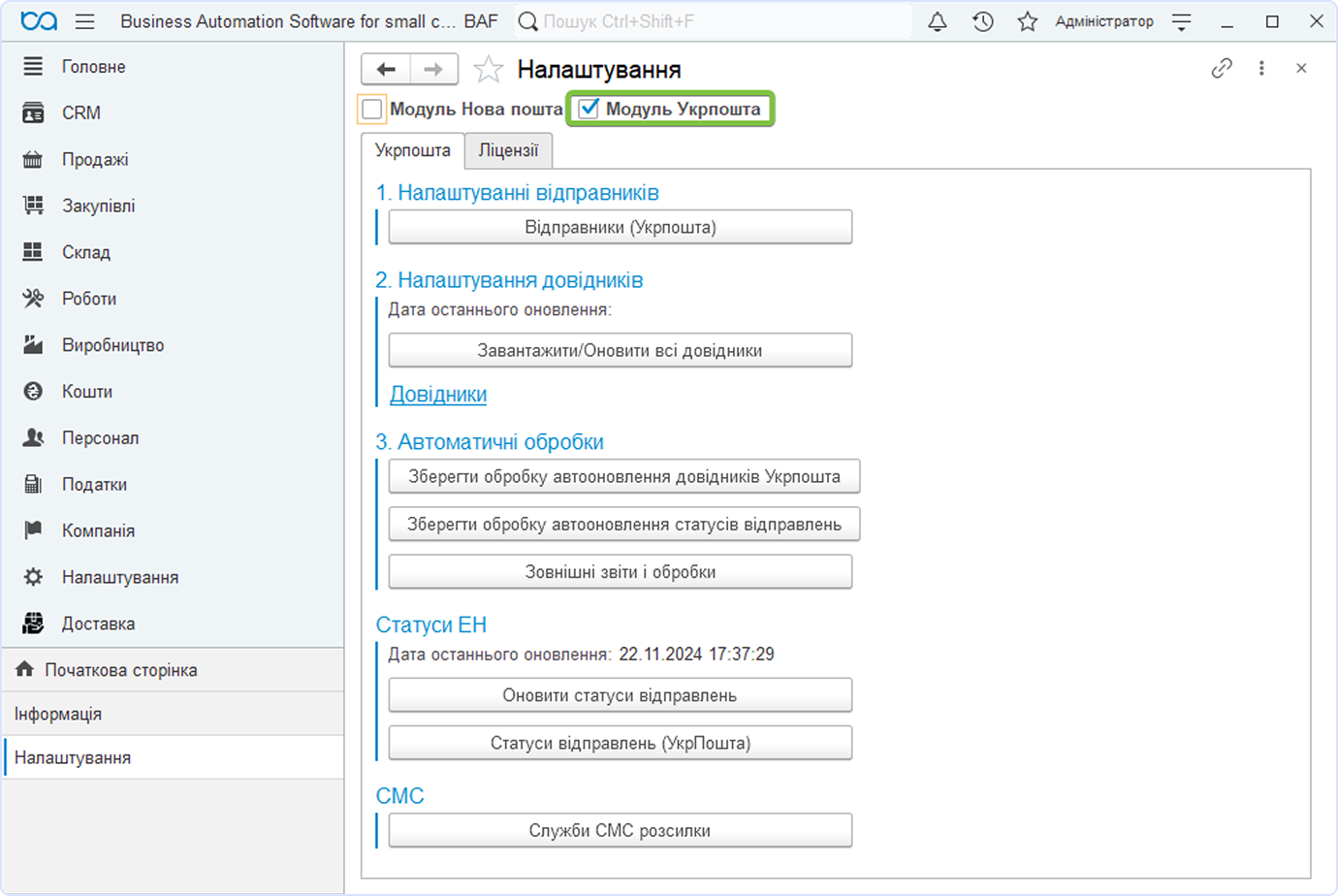Screen dimensions: 1338x896
Task: Open Кошти coin icon
Action: 33,391
